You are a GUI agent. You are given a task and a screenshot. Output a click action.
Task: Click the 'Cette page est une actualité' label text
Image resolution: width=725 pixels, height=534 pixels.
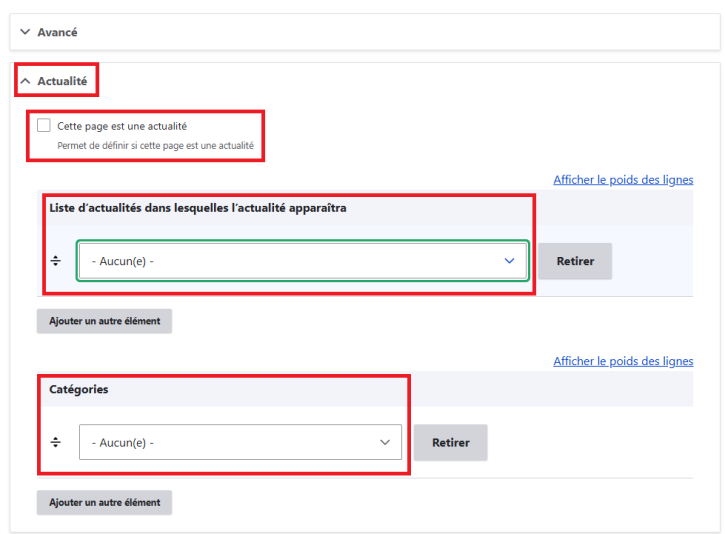122,126
